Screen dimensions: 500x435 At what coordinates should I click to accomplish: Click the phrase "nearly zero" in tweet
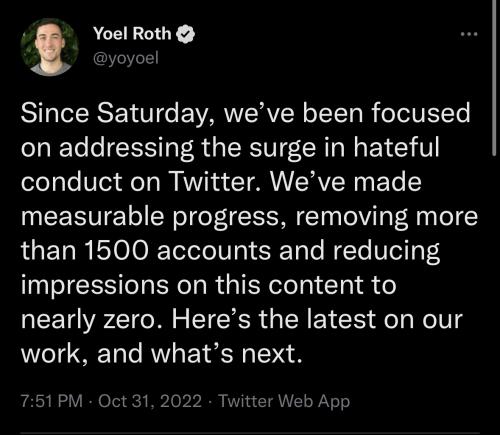[93, 320]
